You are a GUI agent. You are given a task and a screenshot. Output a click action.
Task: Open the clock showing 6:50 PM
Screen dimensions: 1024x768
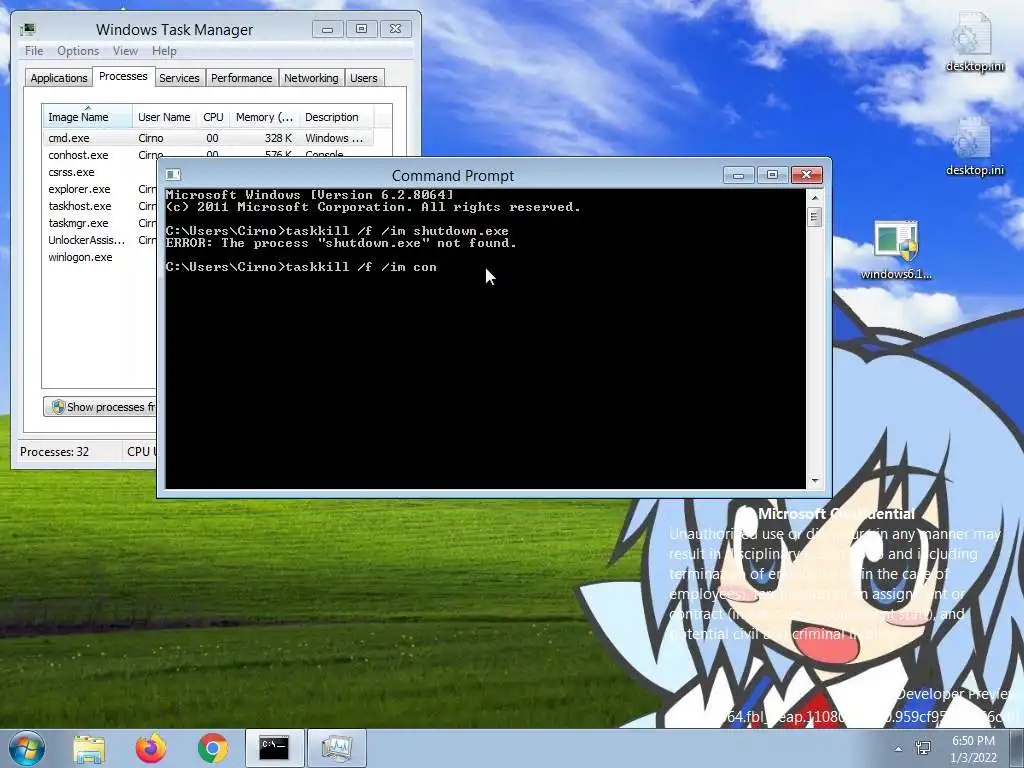(973, 749)
